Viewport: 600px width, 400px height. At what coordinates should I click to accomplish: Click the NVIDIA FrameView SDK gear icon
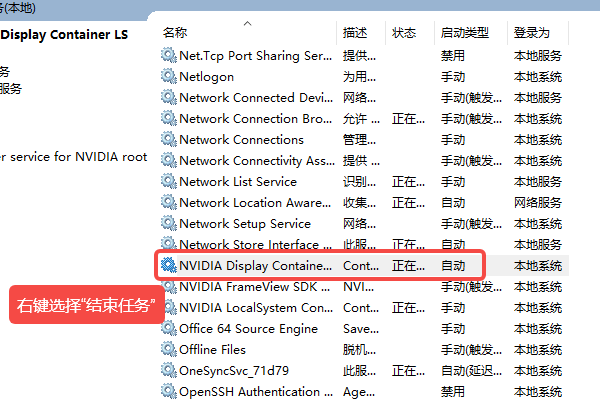[x=168, y=286]
